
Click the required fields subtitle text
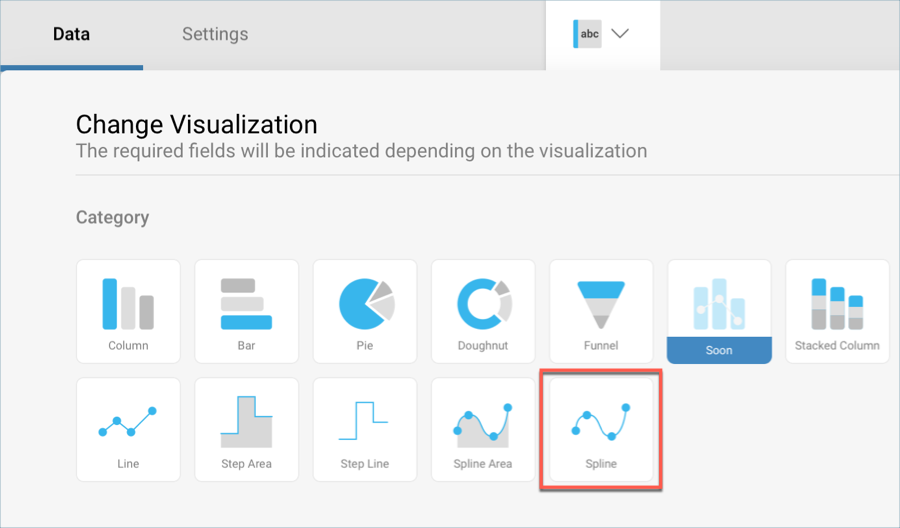[361, 151]
